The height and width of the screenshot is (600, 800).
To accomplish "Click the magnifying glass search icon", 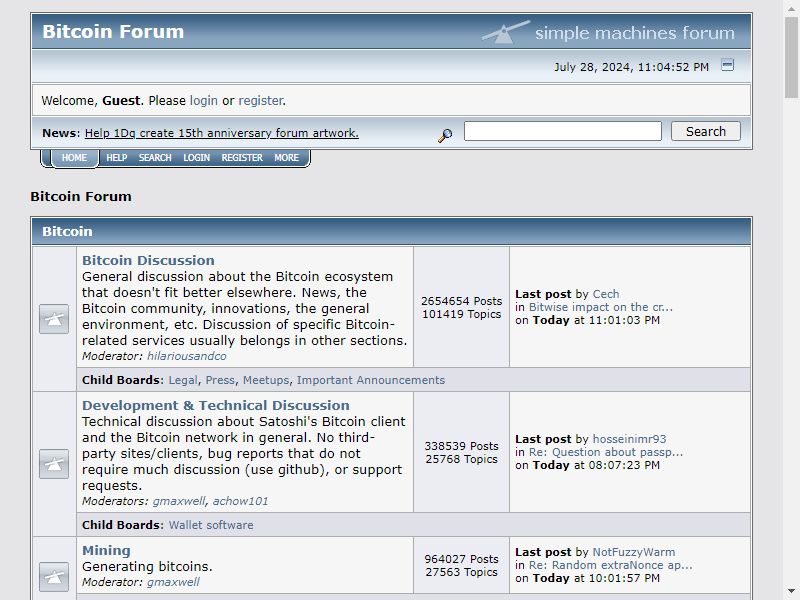I will [445, 135].
